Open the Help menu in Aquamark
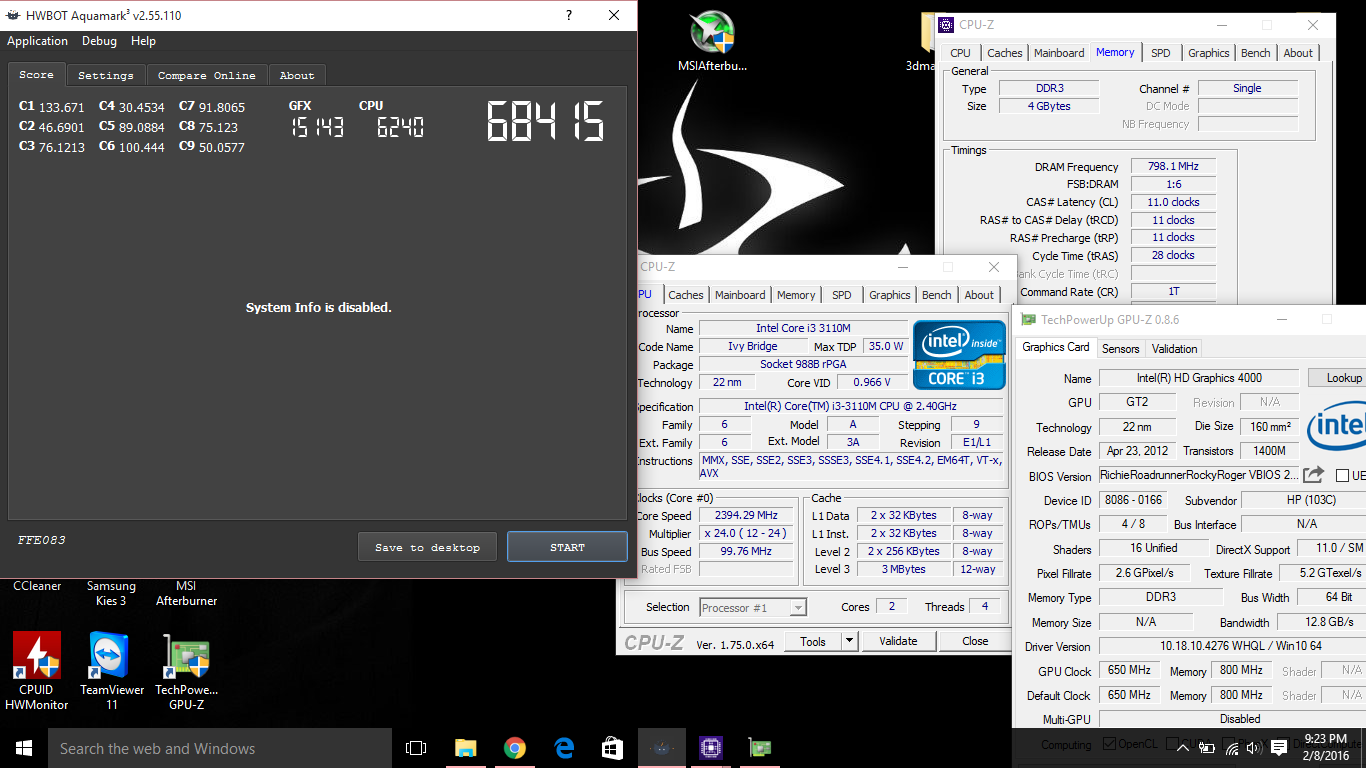Image resolution: width=1366 pixels, height=768 pixels. [143, 41]
